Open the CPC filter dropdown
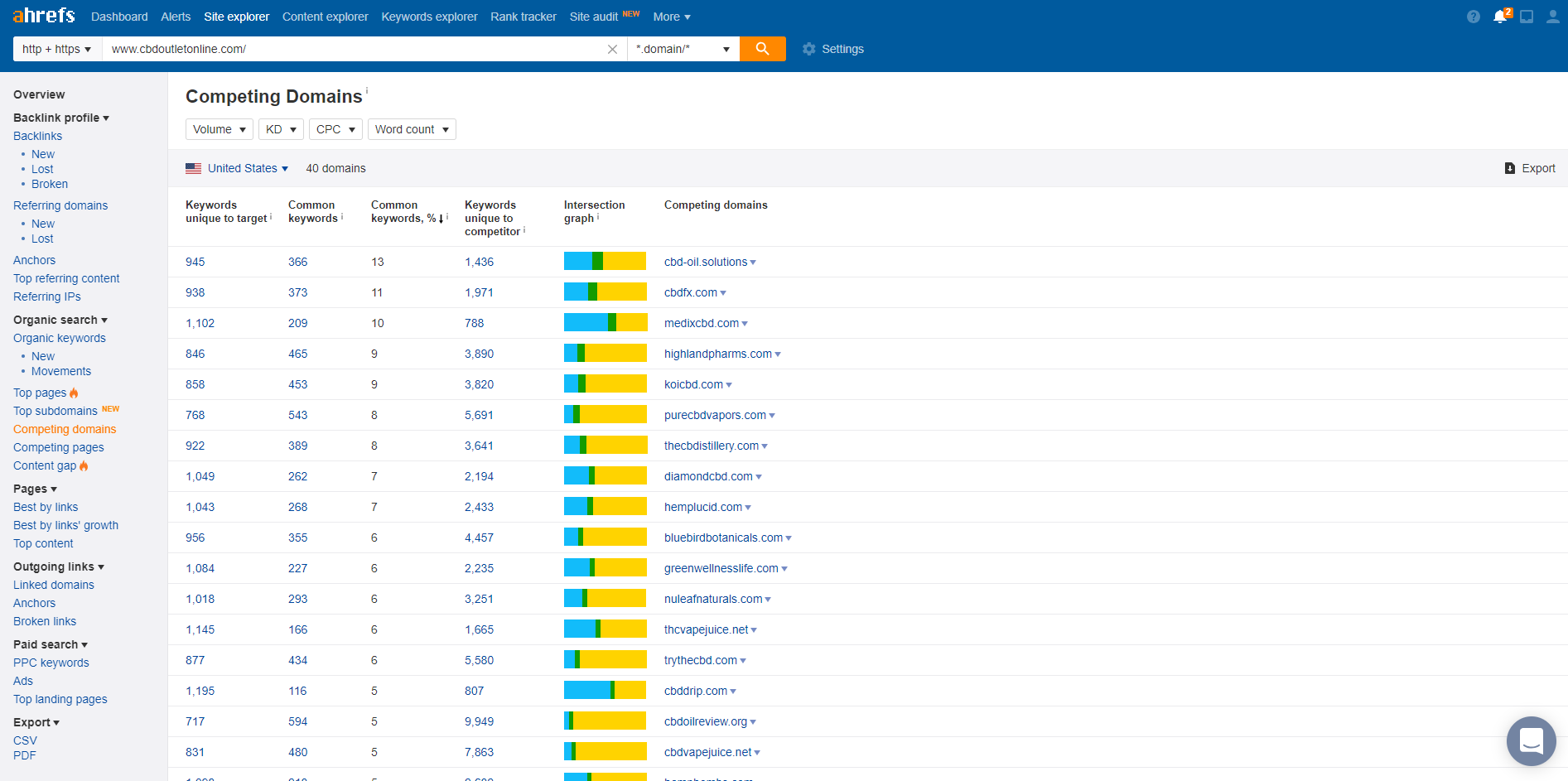1568x781 pixels. [335, 129]
